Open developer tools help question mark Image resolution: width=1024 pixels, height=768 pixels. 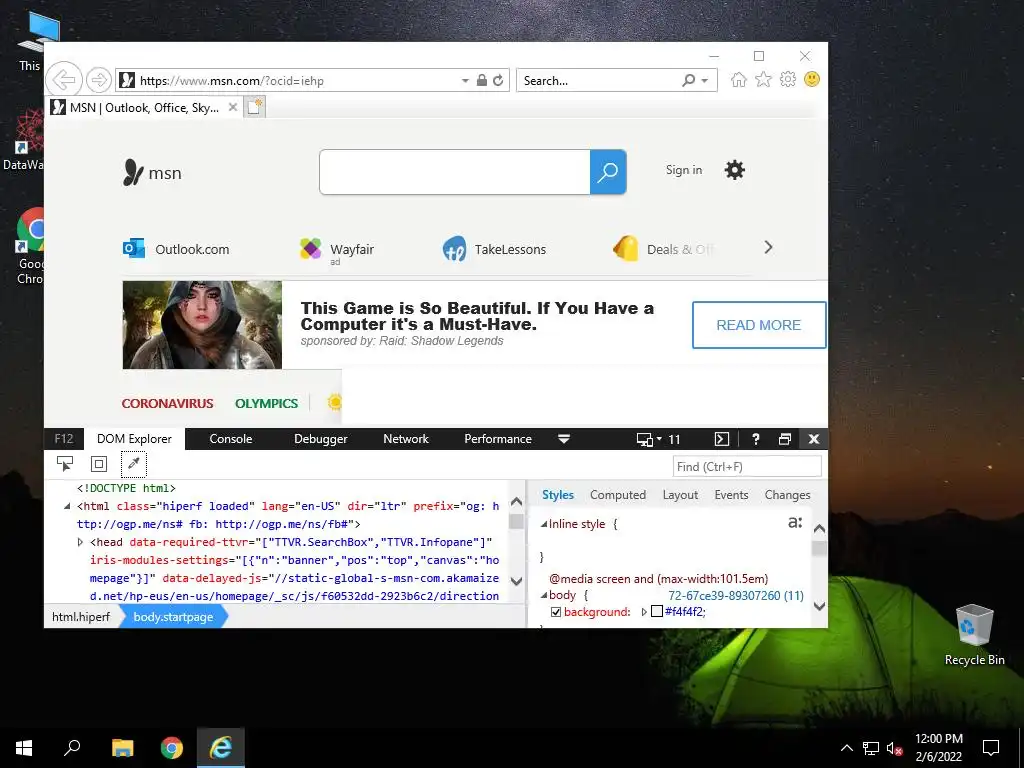pos(756,439)
